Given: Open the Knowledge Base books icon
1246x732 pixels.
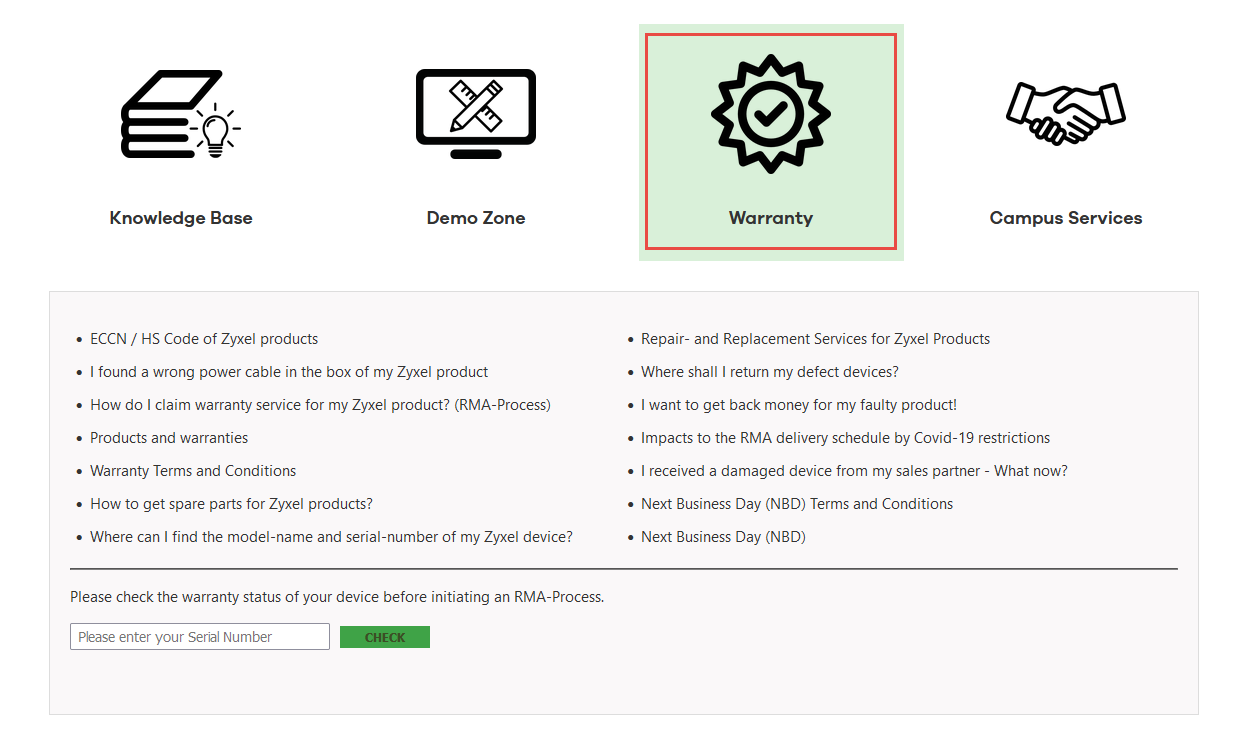Looking at the screenshot, I should (x=180, y=113).
